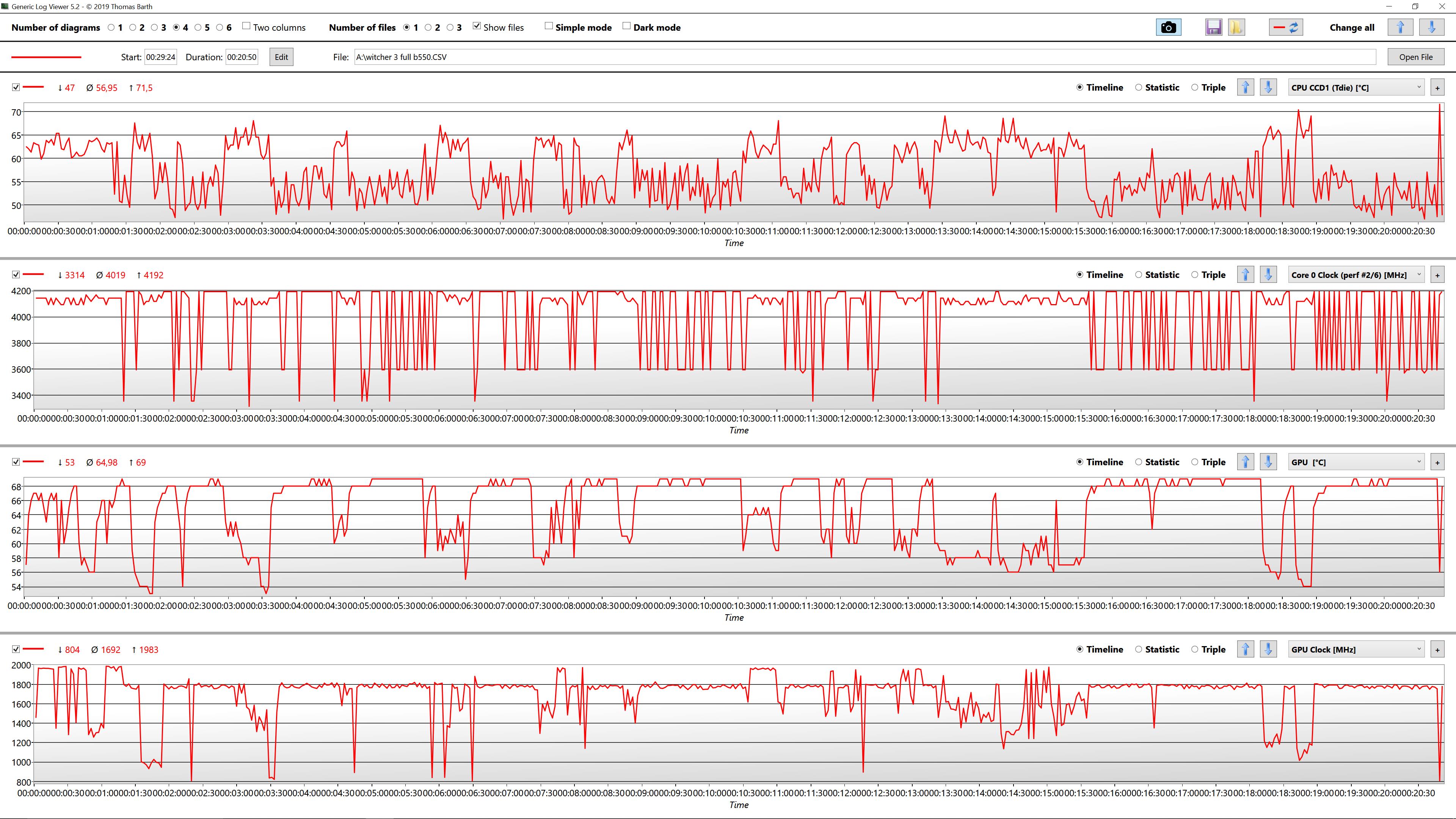Click the purple floppy disk save icon
The height and width of the screenshot is (819, 1456).
1213,27
